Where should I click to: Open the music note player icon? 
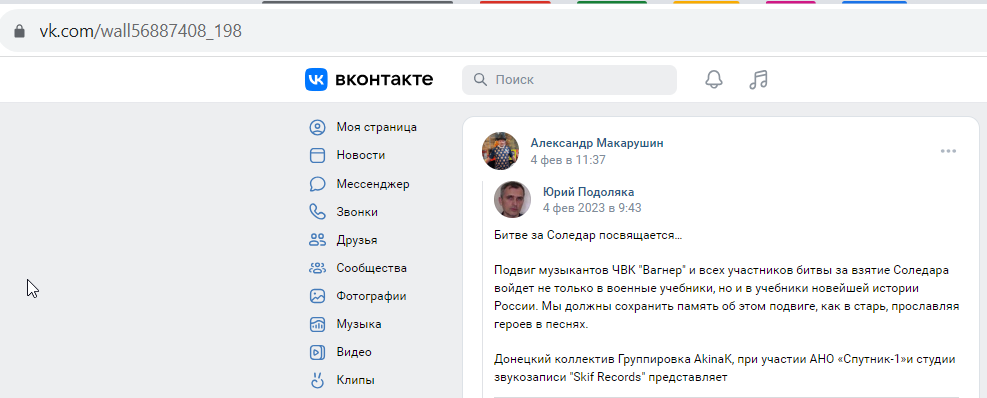[x=759, y=79]
